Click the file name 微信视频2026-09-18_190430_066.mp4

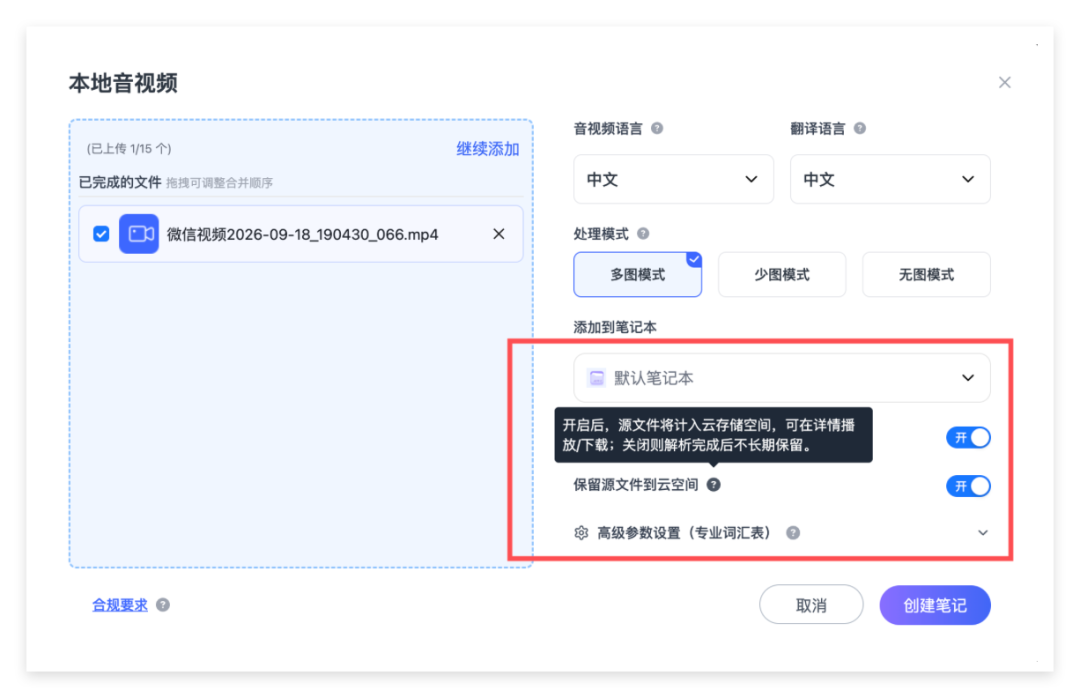click(x=302, y=235)
